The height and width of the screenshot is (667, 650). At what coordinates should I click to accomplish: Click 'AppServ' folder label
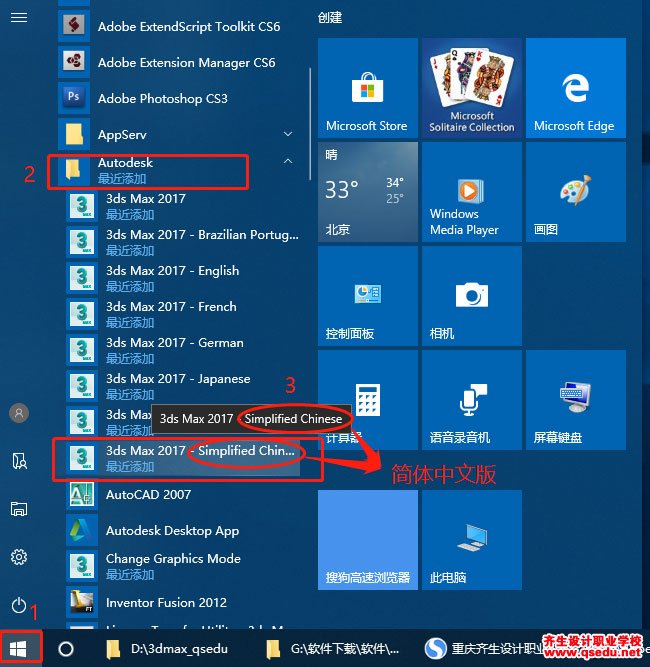pos(122,135)
